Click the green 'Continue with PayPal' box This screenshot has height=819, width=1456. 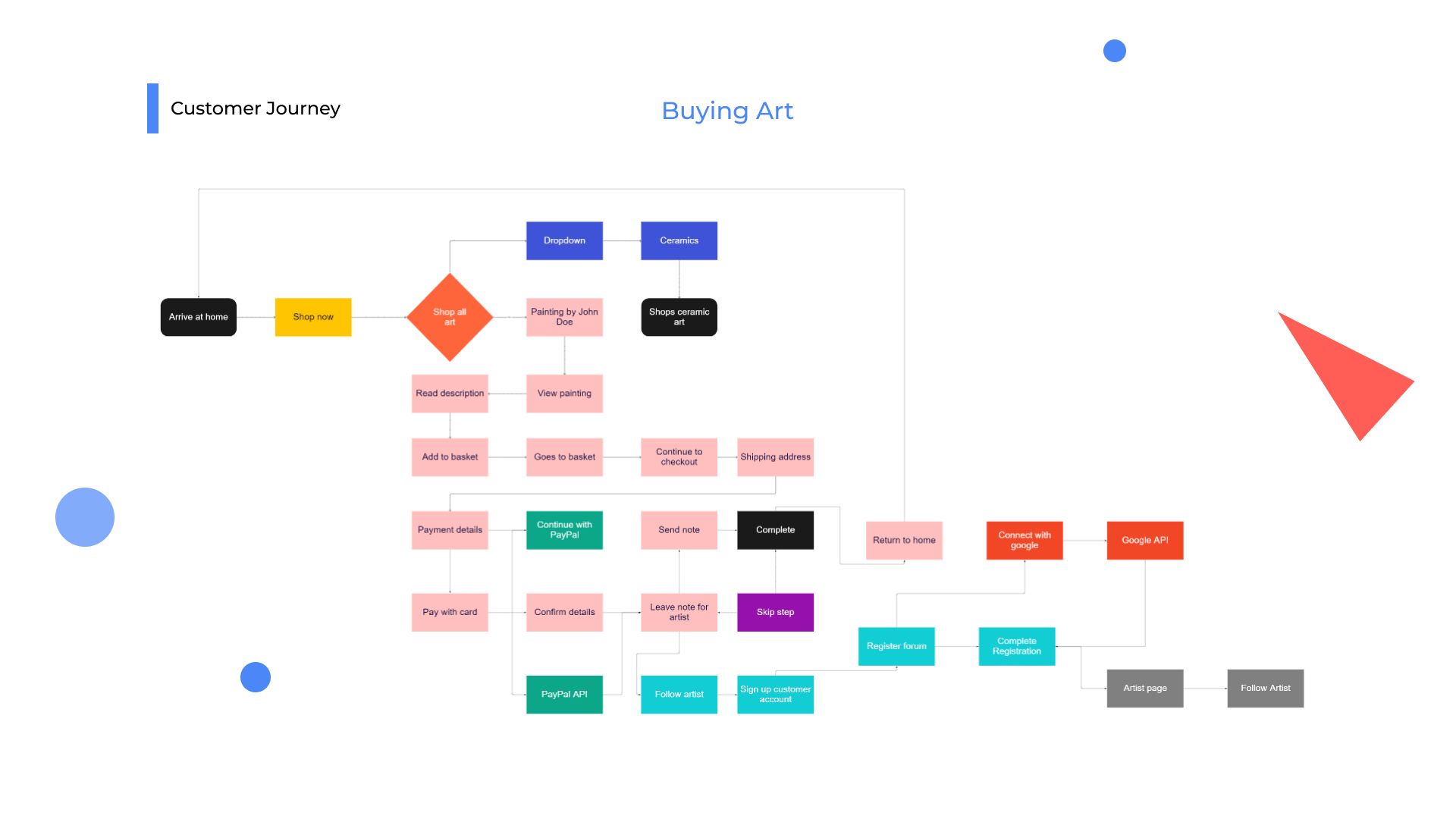click(x=564, y=530)
